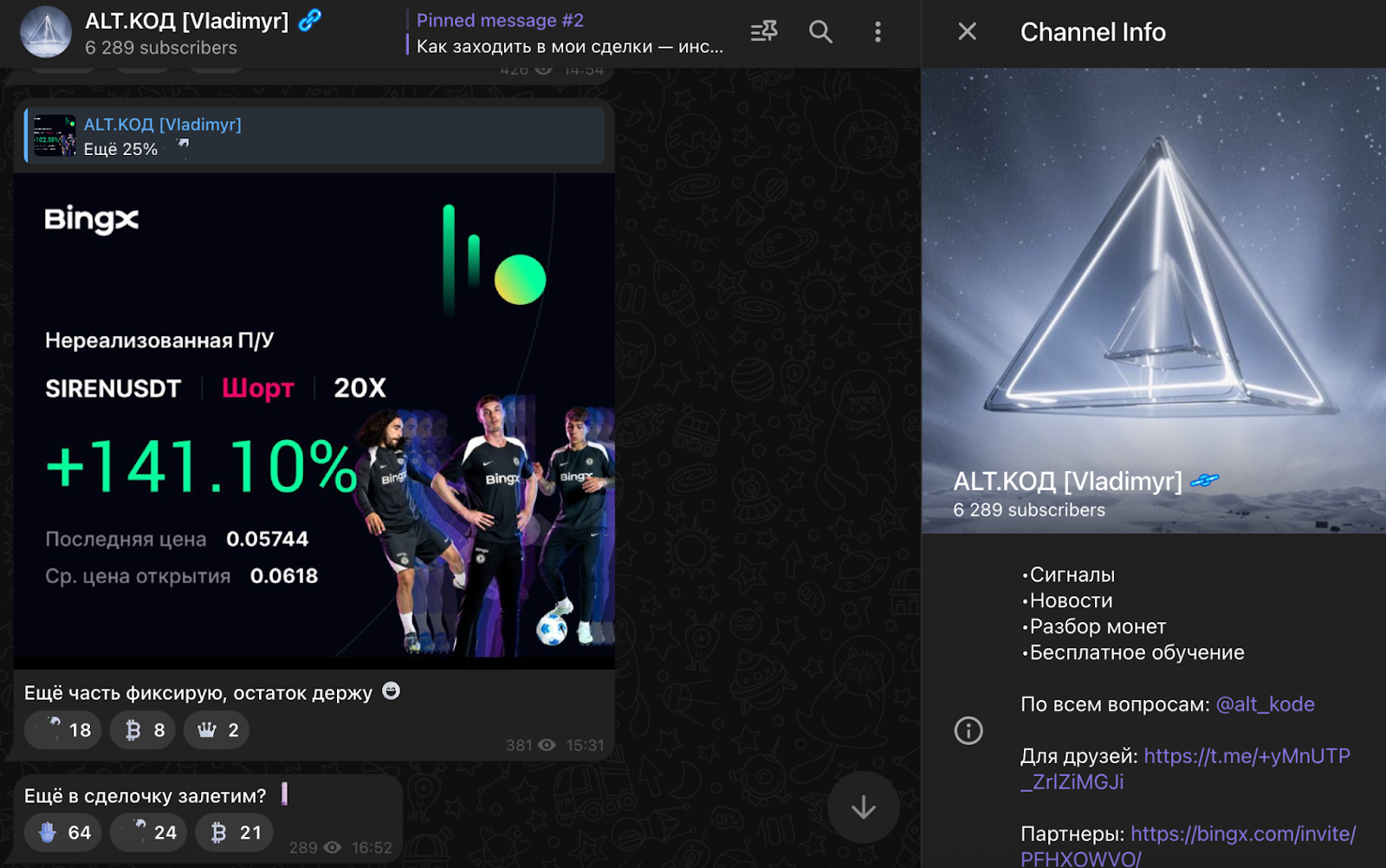This screenshot has height=868, width=1386.
Task: Search messages in this channel
Action: pos(820,32)
